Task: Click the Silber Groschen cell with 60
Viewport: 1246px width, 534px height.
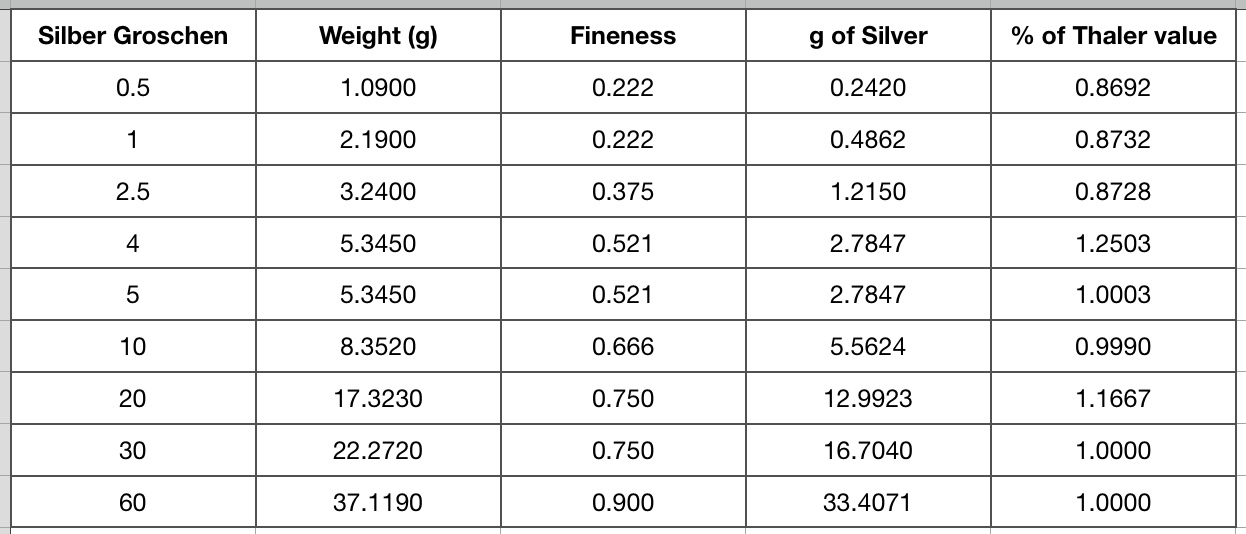Action: click(133, 502)
